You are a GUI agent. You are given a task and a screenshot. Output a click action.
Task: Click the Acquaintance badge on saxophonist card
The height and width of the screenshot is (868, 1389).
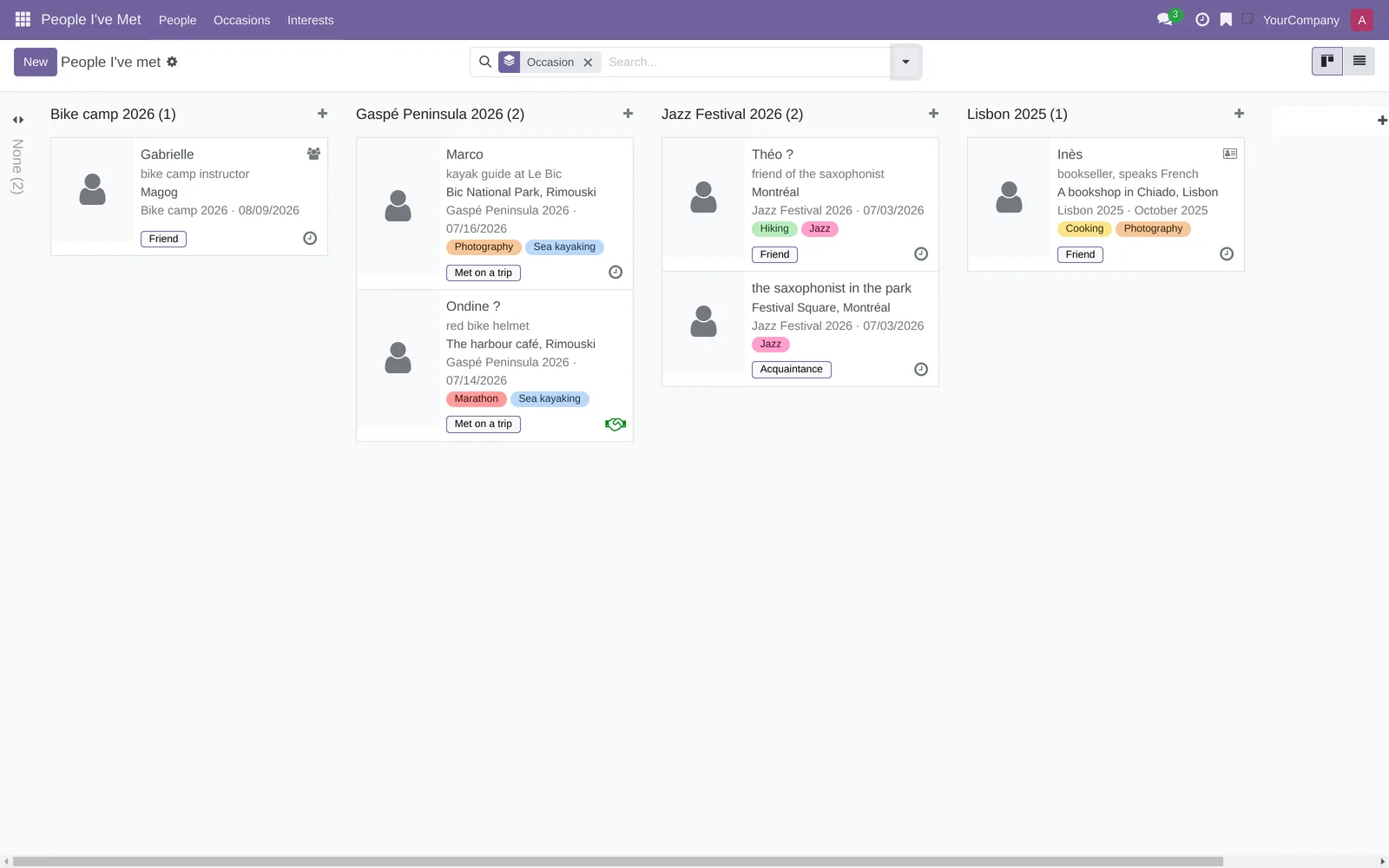click(x=792, y=370)
